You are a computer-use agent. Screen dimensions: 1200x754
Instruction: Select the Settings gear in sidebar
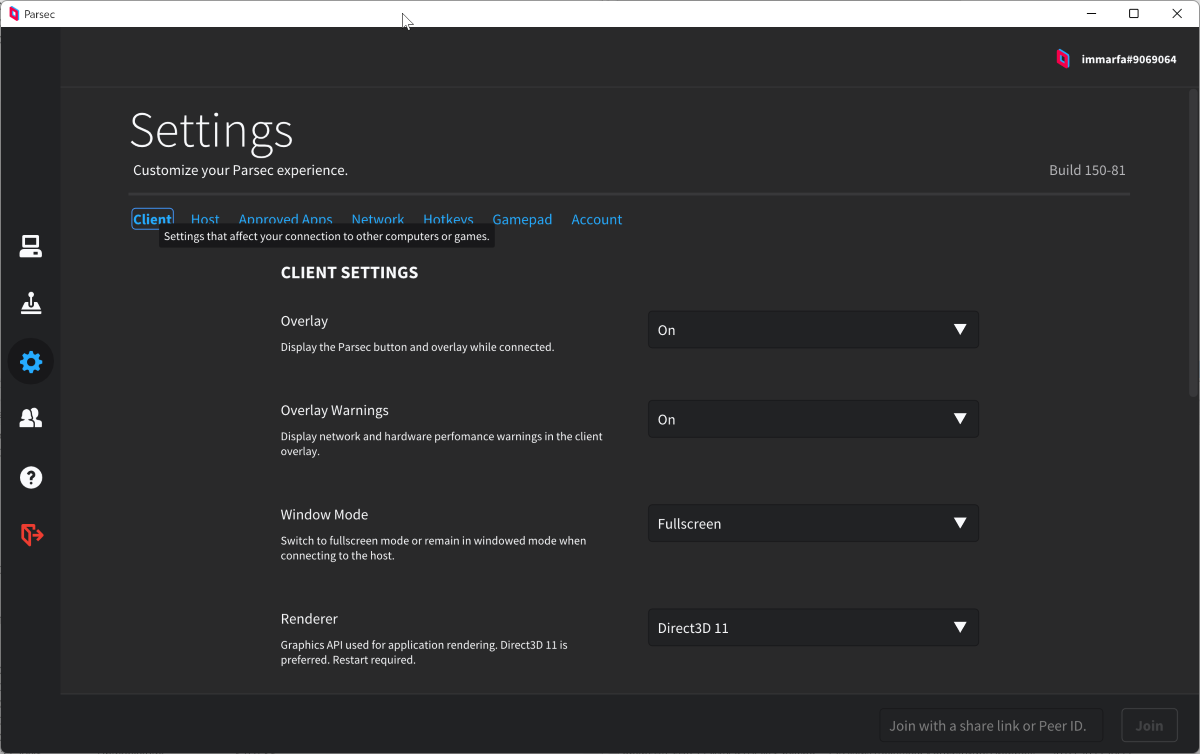coord(31,361)
